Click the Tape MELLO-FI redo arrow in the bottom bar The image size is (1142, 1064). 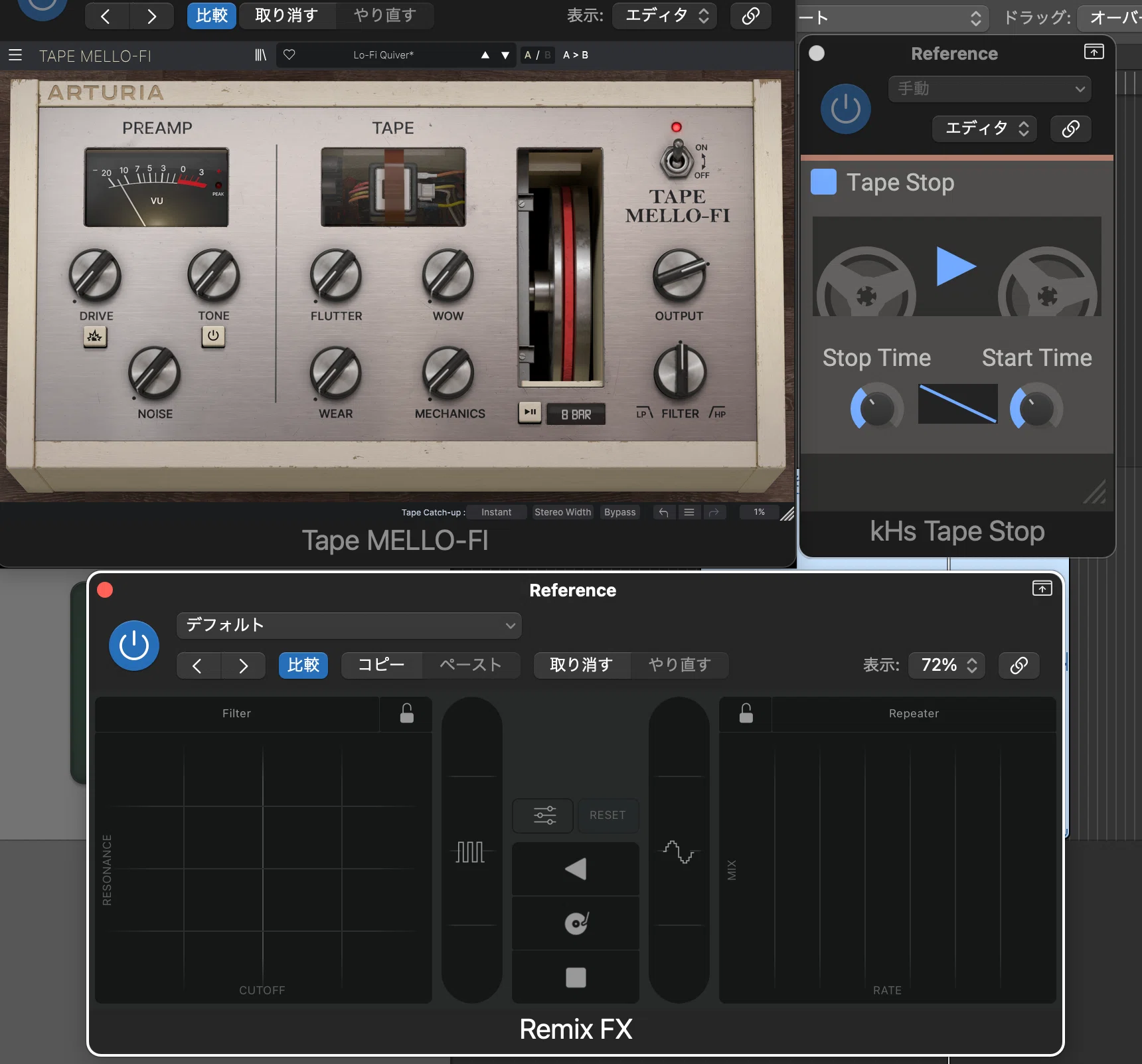point(714,512)
